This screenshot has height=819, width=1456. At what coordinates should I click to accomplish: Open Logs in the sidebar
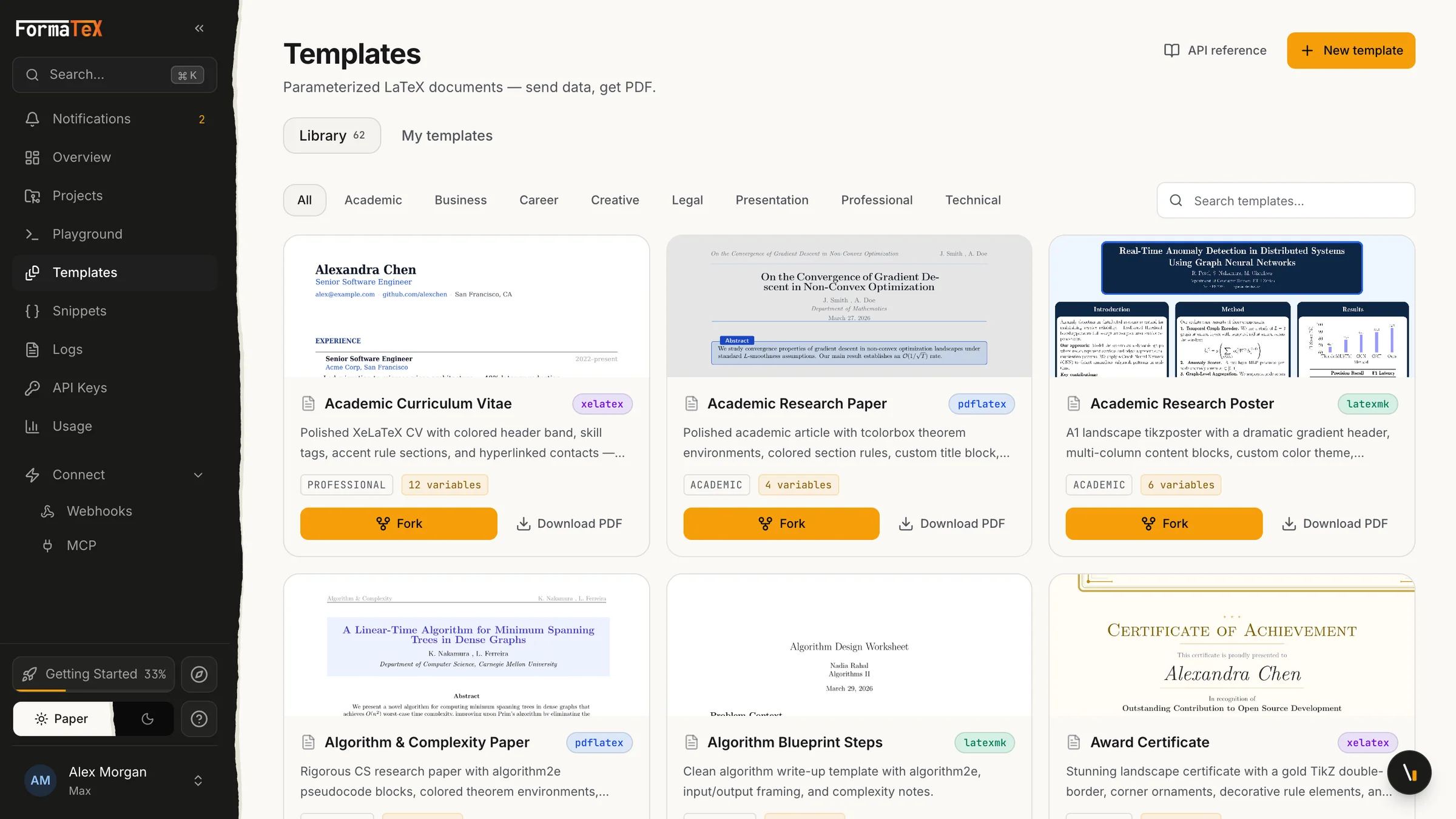[x=115, y=349]
